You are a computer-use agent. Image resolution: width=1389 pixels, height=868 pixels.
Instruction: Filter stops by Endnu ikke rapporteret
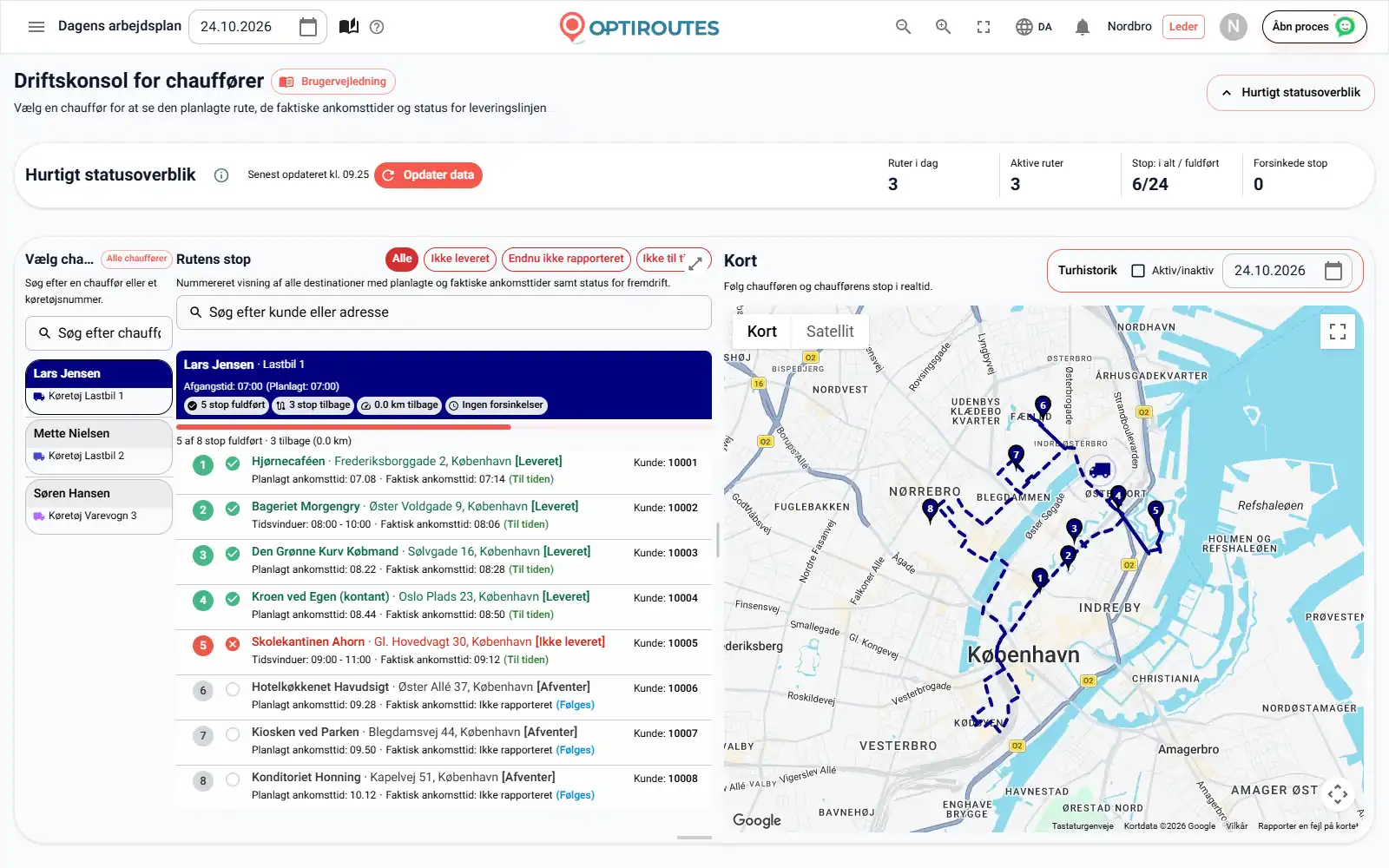[x=566, y=259]
